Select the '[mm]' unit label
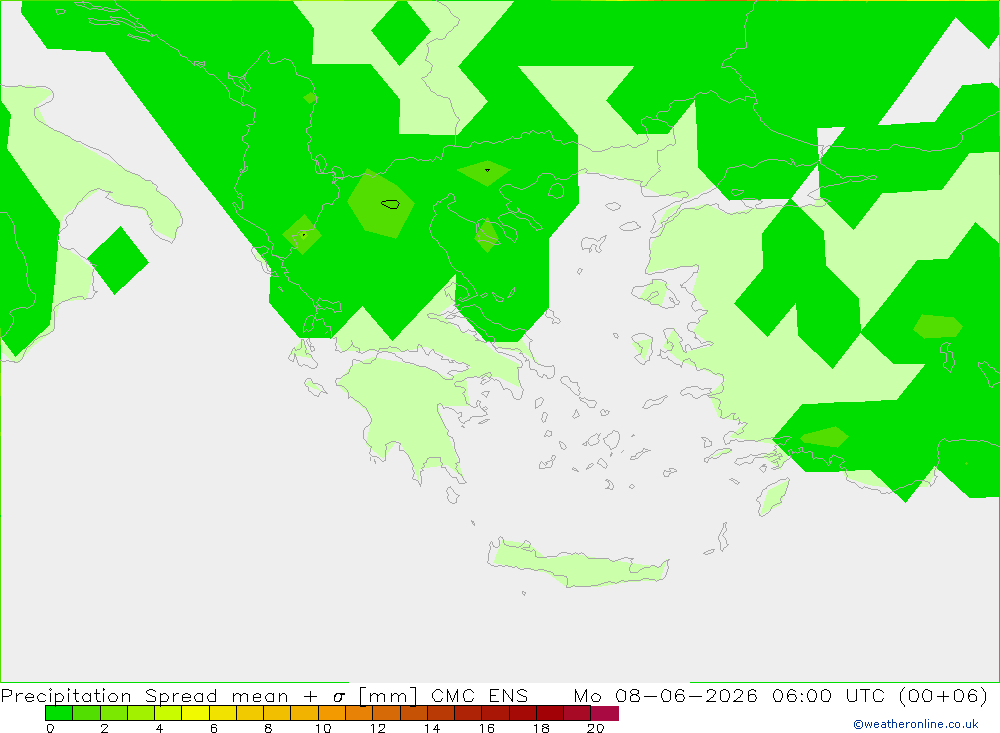Screen dimensions: 1000x733 click(x=388, y=695)
